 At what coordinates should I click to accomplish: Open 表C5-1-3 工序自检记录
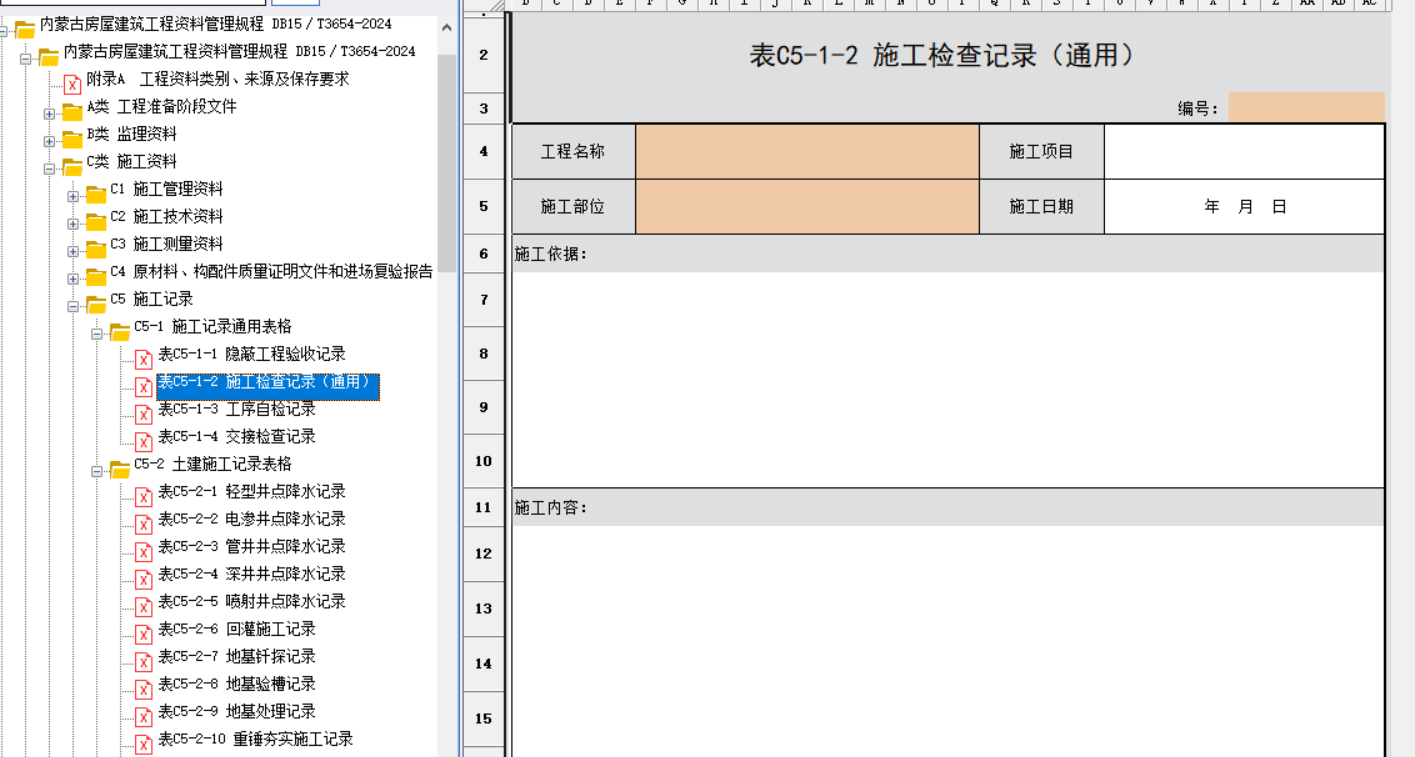[x=237, y=409]
